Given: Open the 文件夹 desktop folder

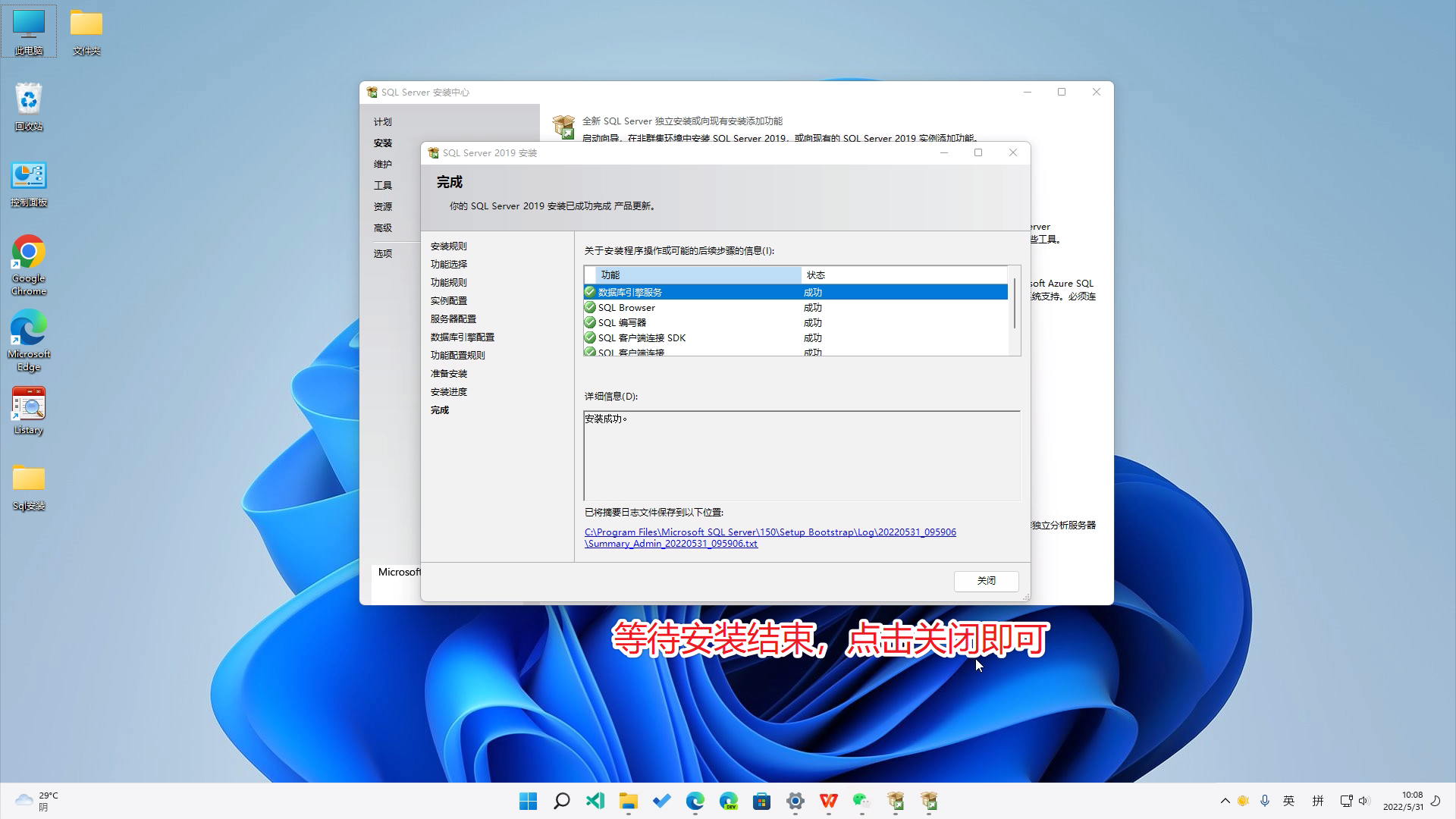Looking at the screenshot, I should coord(86,31).
